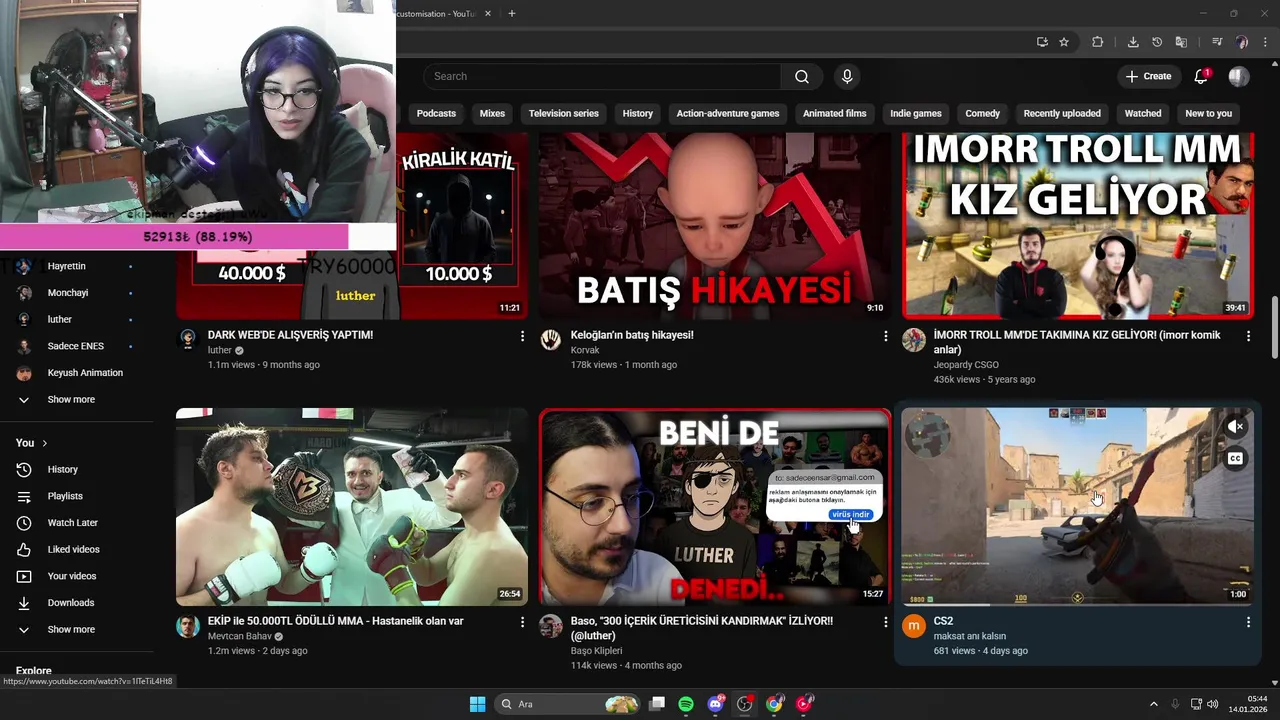1280x720 pixels.
Task: Open Sadece ENES subscription channel
Action: 75,346
